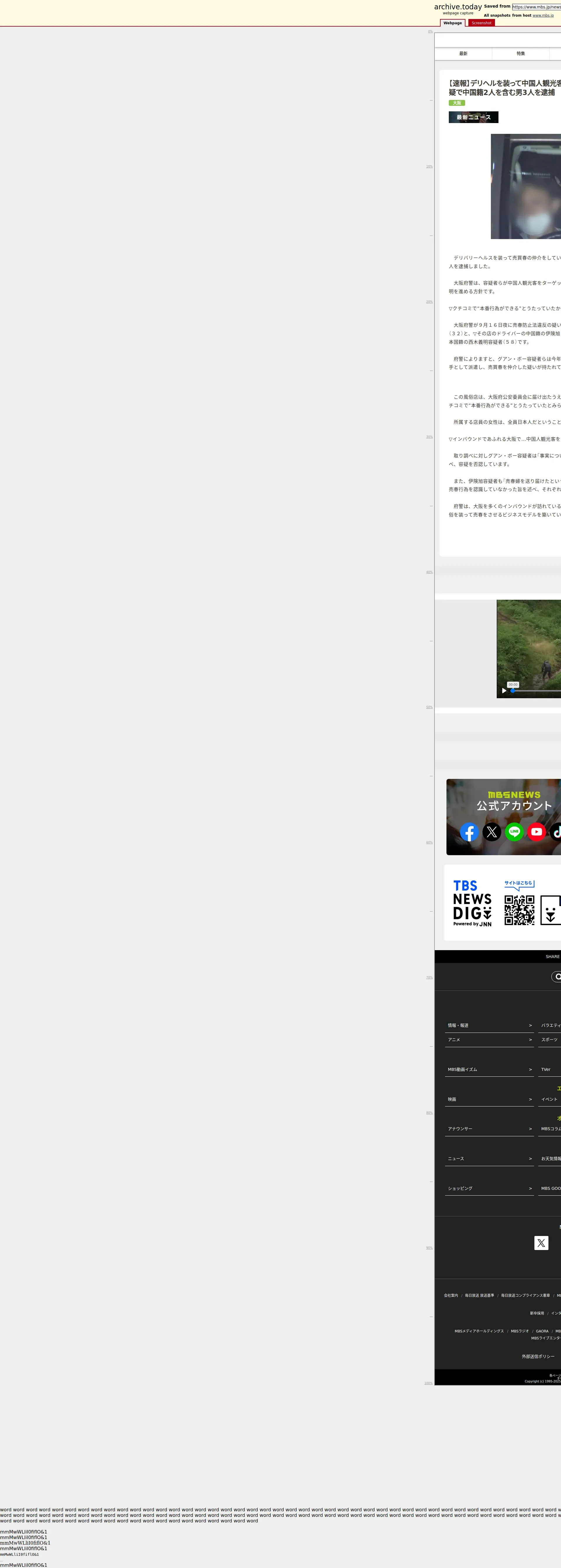Expand the 情報・報道 footer menu arrow
Screen dimensions: 561x1568
pos(530,1025)
